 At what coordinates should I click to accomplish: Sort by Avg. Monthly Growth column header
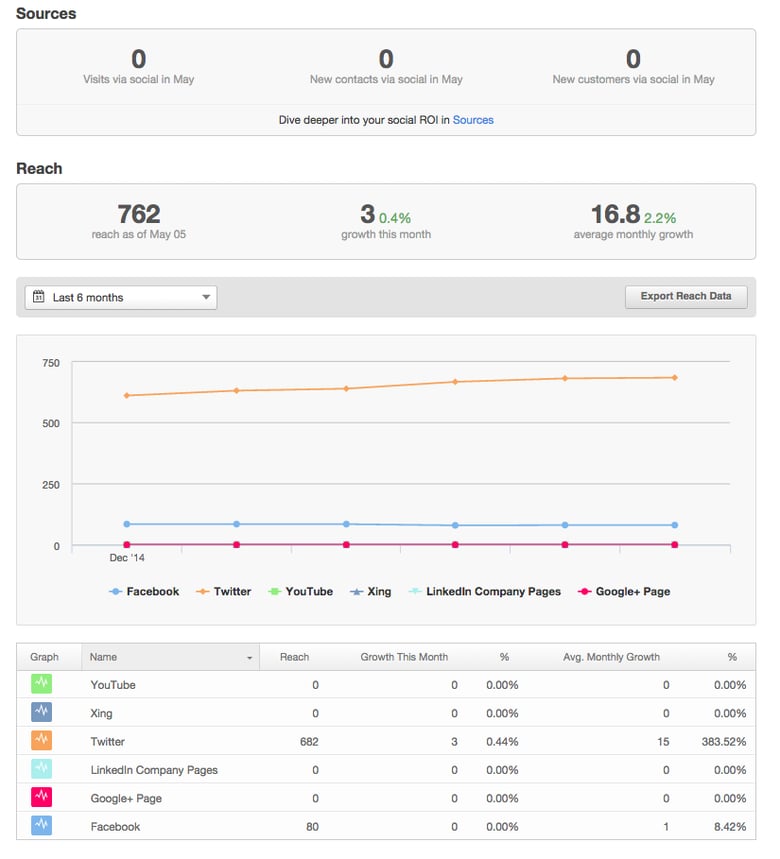[611, 657]
